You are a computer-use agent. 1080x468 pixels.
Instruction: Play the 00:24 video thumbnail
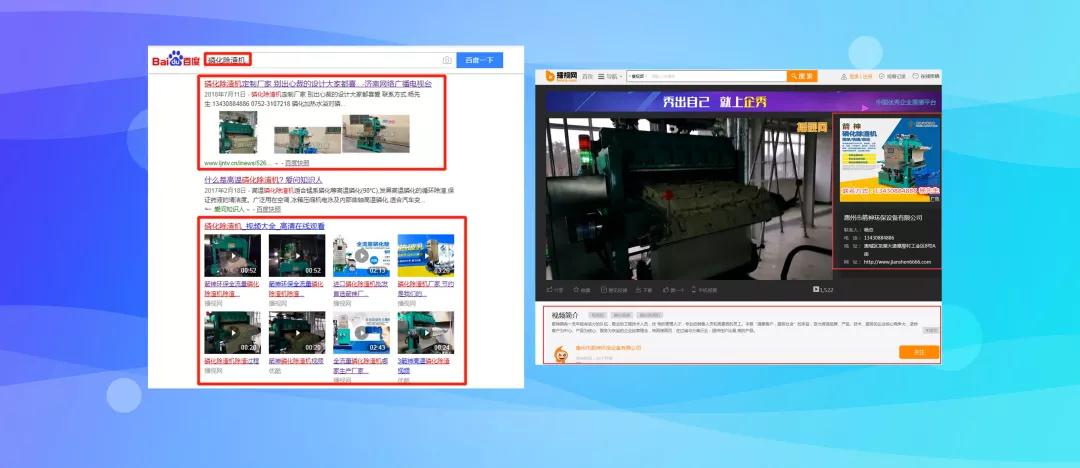tap(426, 333)
